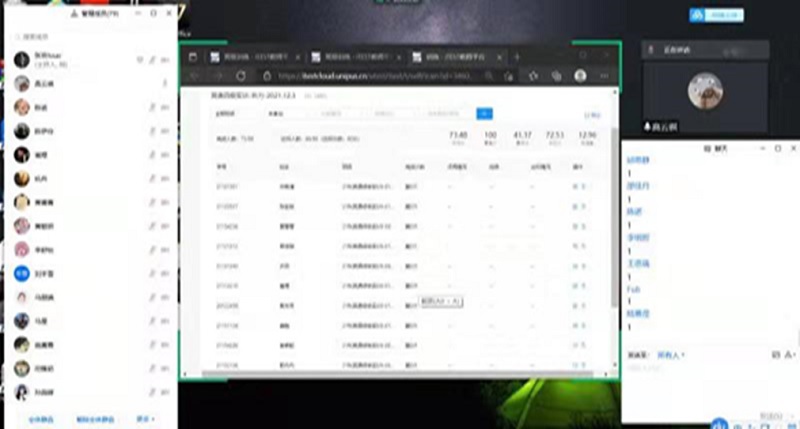Click the blue search button above the table
This screenshot has height=429, width=800.
click(x=485, y=114)
